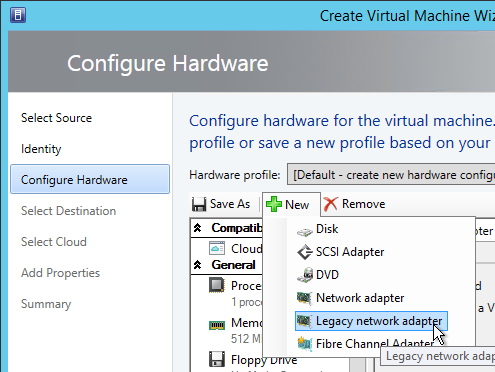Image resolution: width=495 pixels, height=372 pixels.
Task: Click the Network adapter card icon
Action: click(x=304, y=298)
